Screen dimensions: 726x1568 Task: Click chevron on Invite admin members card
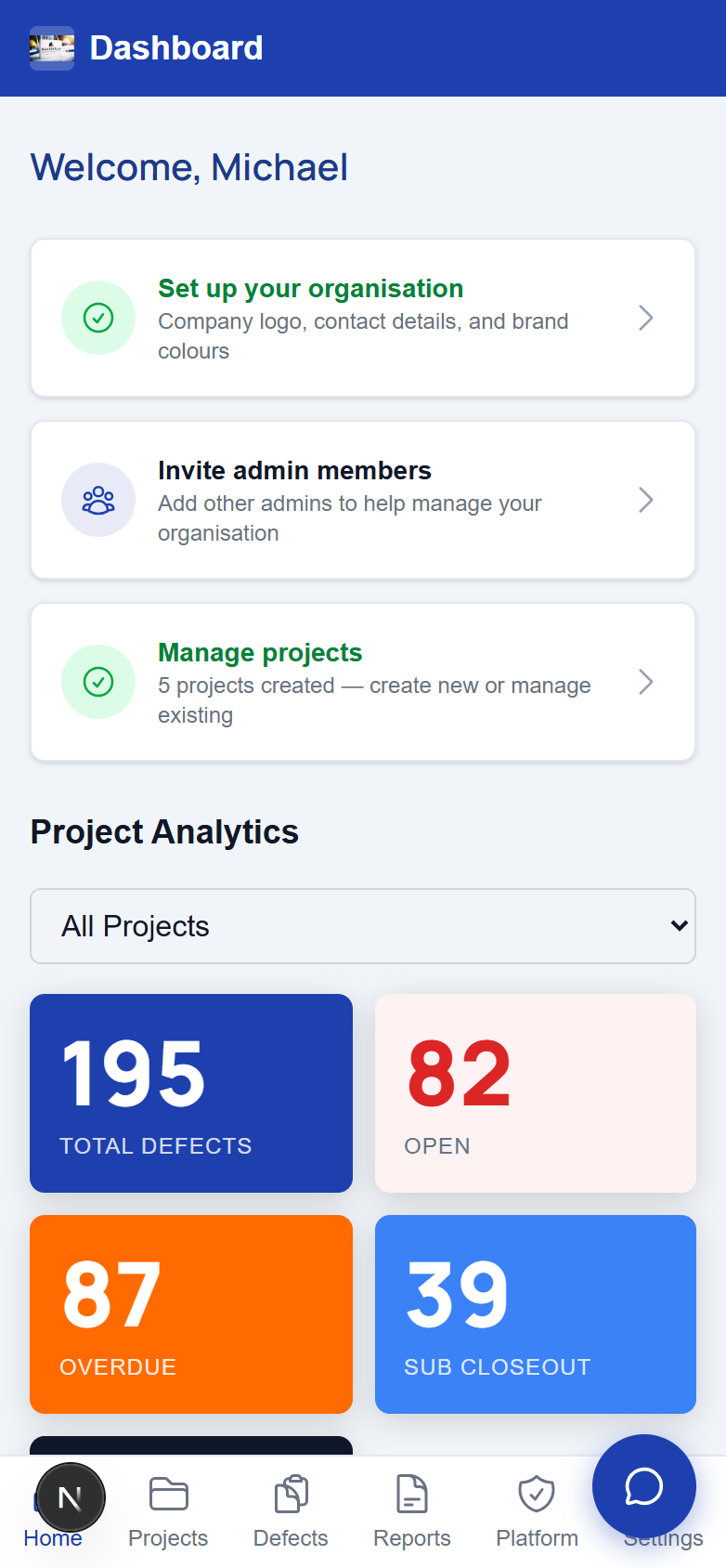click(x=646, y=500)
